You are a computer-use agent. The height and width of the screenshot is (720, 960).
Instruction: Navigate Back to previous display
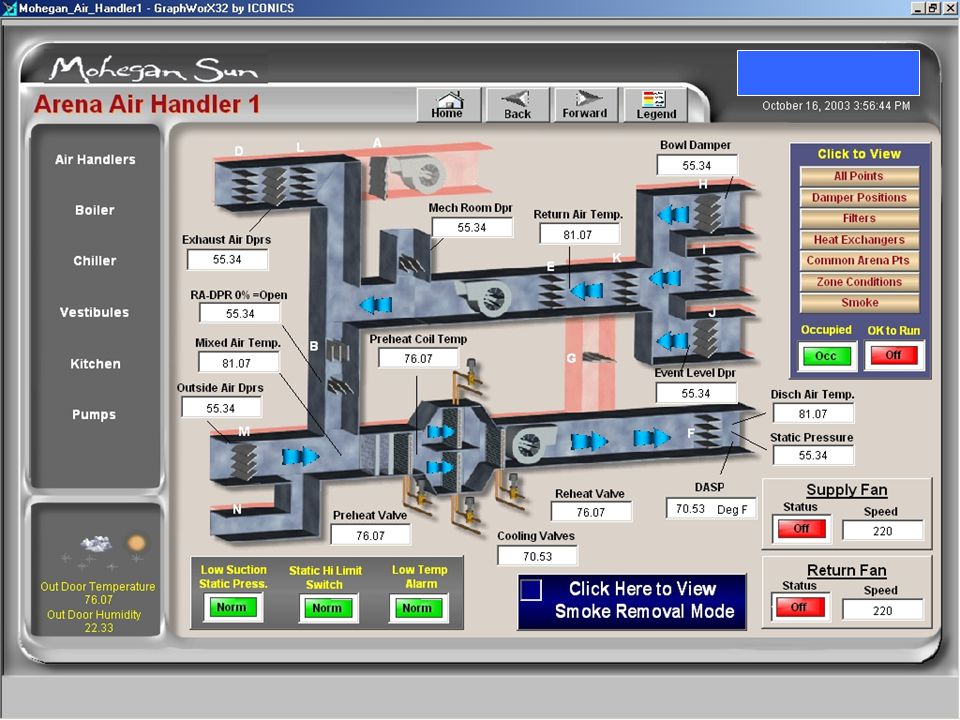click(517, 105)
